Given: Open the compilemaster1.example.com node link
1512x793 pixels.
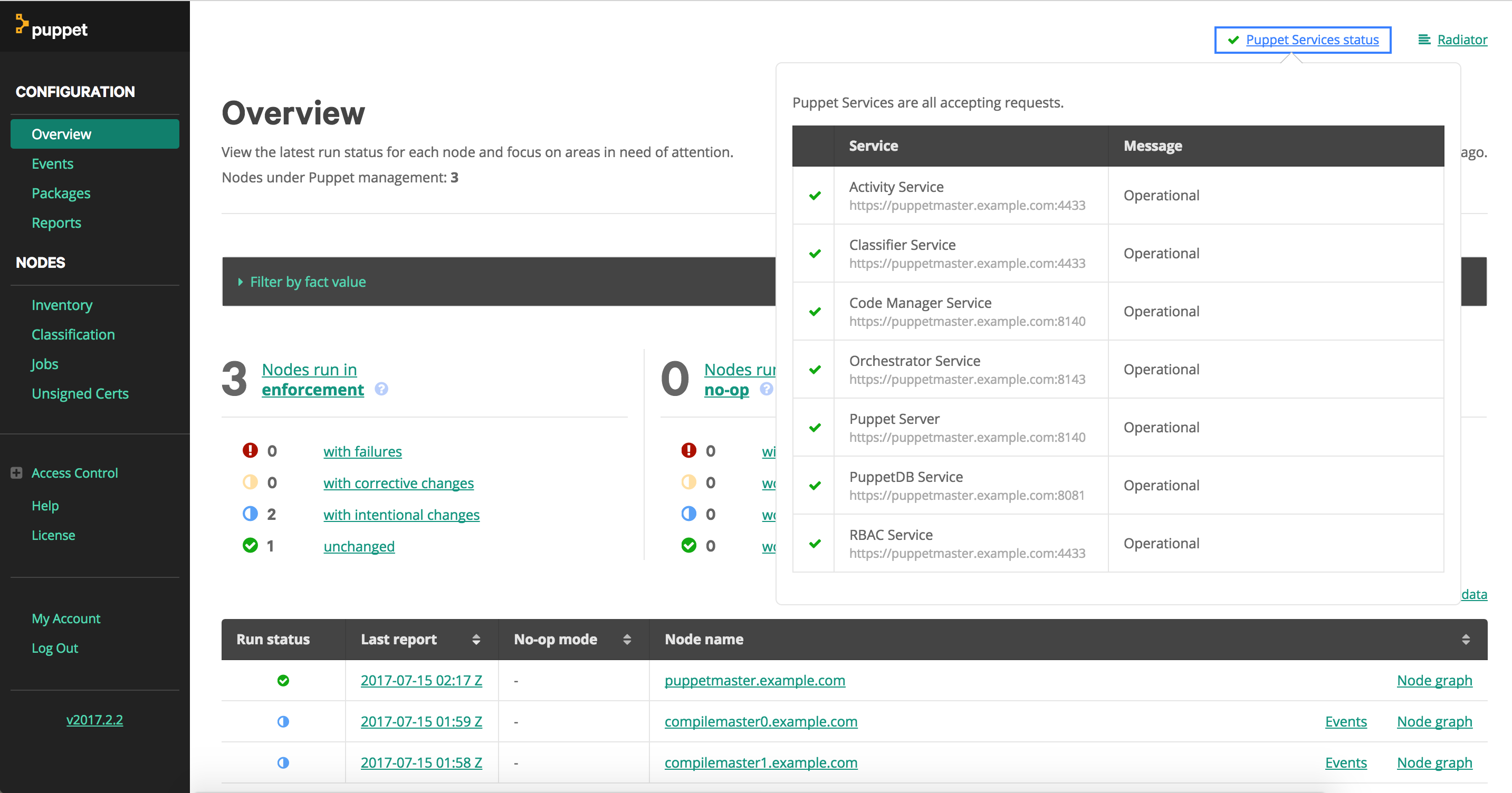Looking at the screenshot, I should click(761, 762).
